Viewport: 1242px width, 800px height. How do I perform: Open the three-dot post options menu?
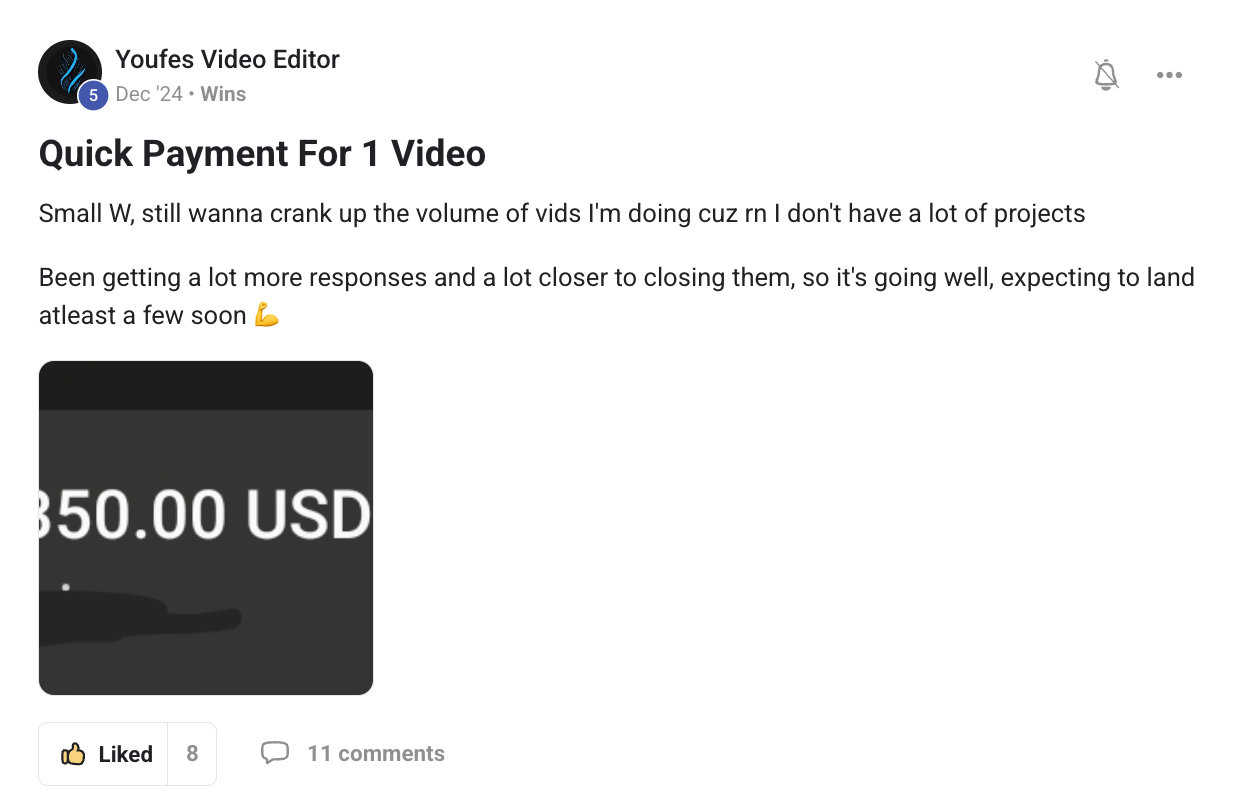tap(1169, 75)
